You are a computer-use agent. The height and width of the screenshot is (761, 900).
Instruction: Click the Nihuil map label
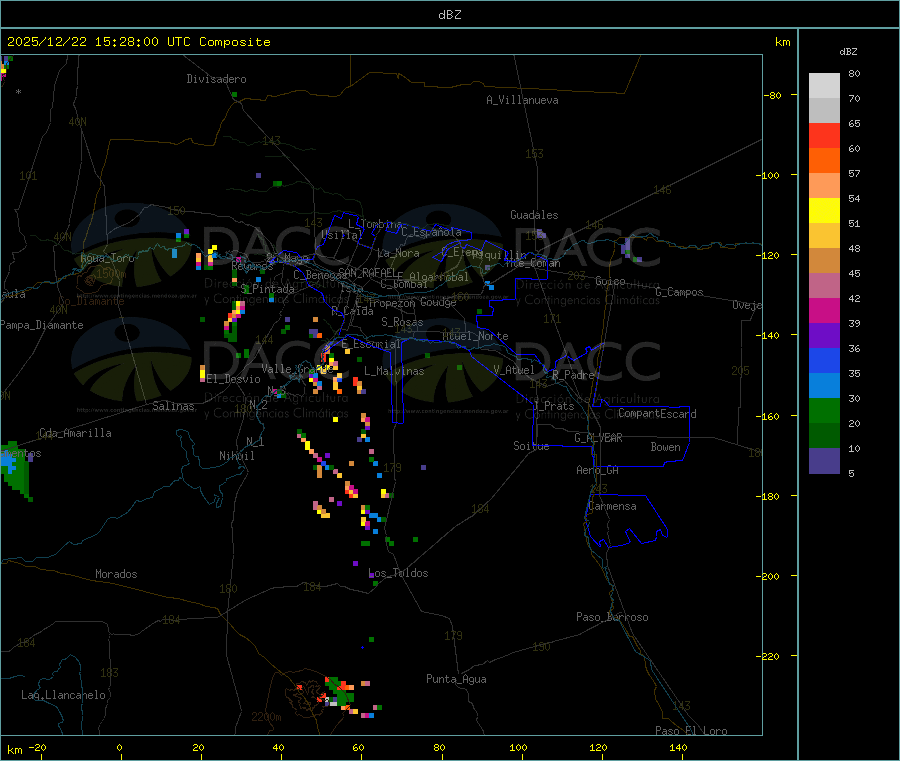(x=236, y=456)
